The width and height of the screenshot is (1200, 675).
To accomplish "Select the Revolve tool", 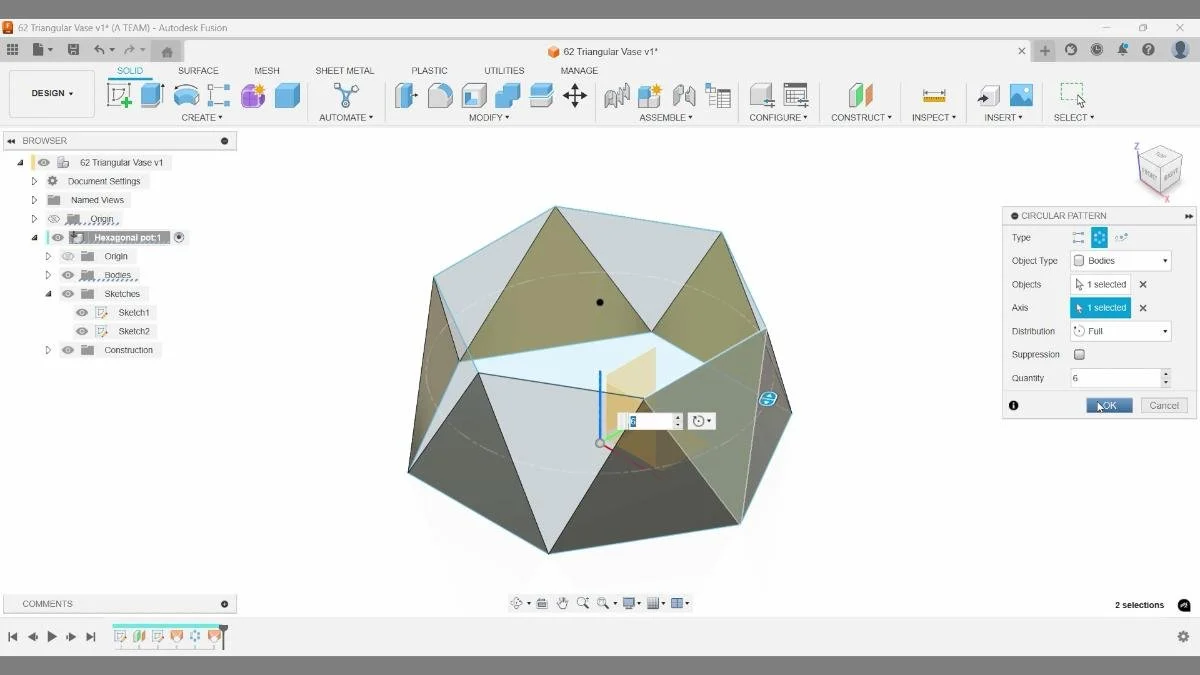I will [186, 95].
